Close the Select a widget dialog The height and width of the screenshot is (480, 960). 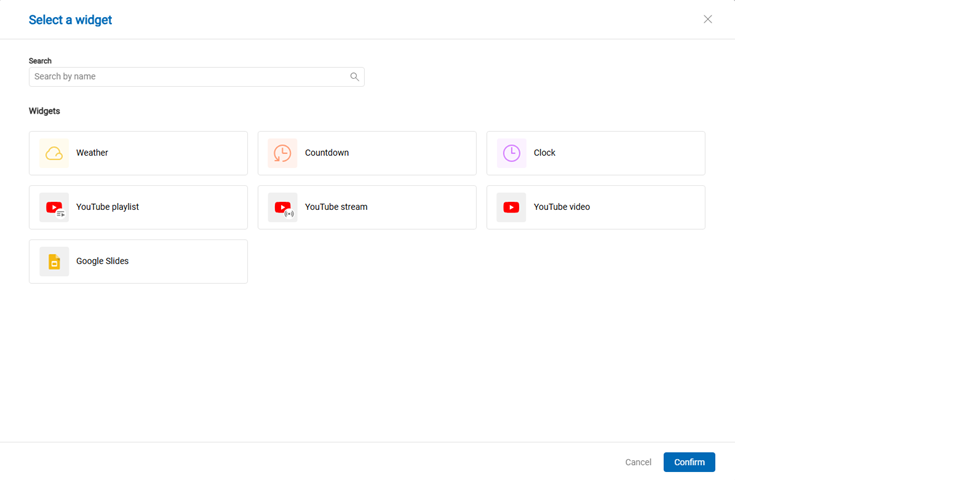click(x=707, y=19)
